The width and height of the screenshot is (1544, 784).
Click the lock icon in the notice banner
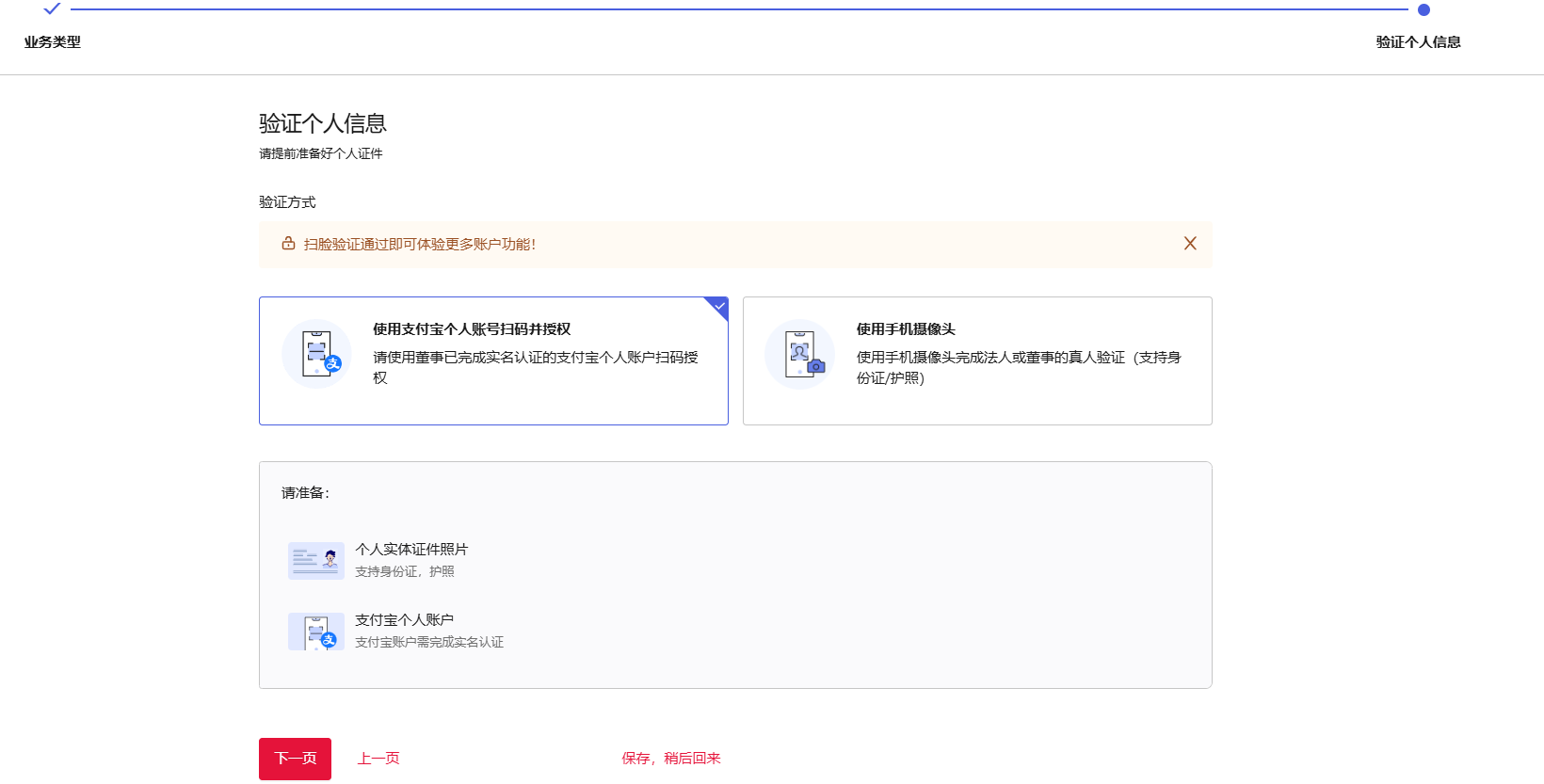(288, 244)
